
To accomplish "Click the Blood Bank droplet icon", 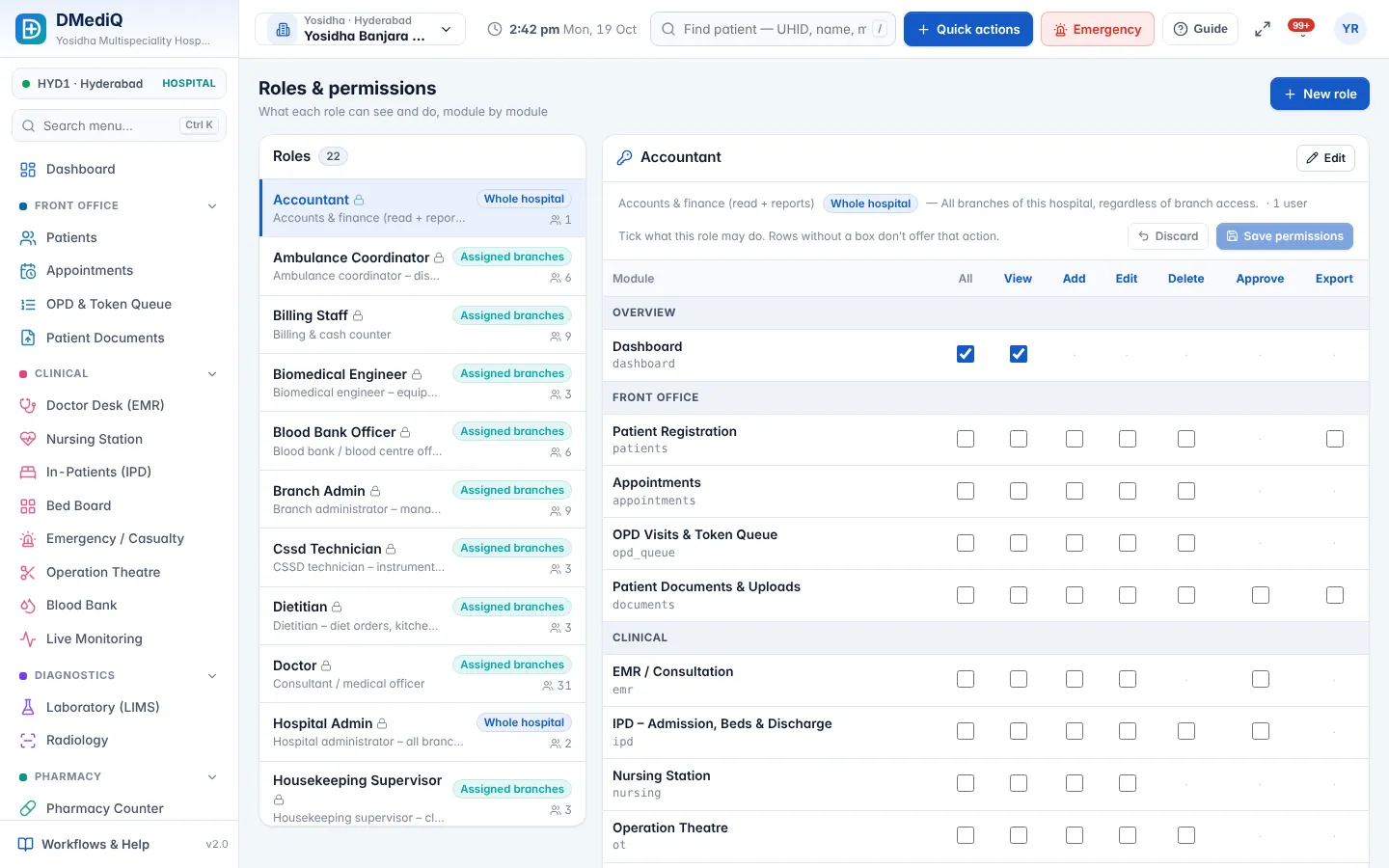I will coord(28,606).
